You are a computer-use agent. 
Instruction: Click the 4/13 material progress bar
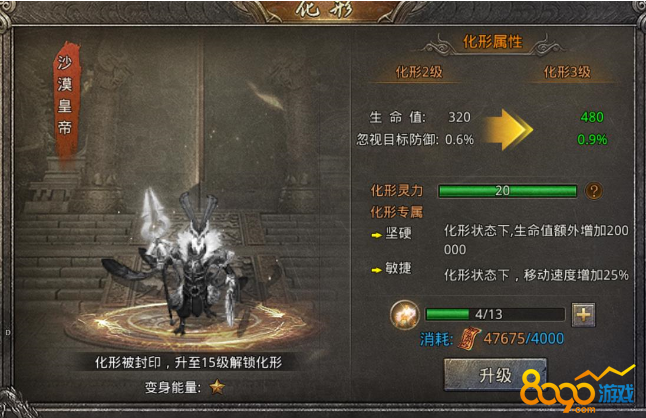(x=495, y=315)
